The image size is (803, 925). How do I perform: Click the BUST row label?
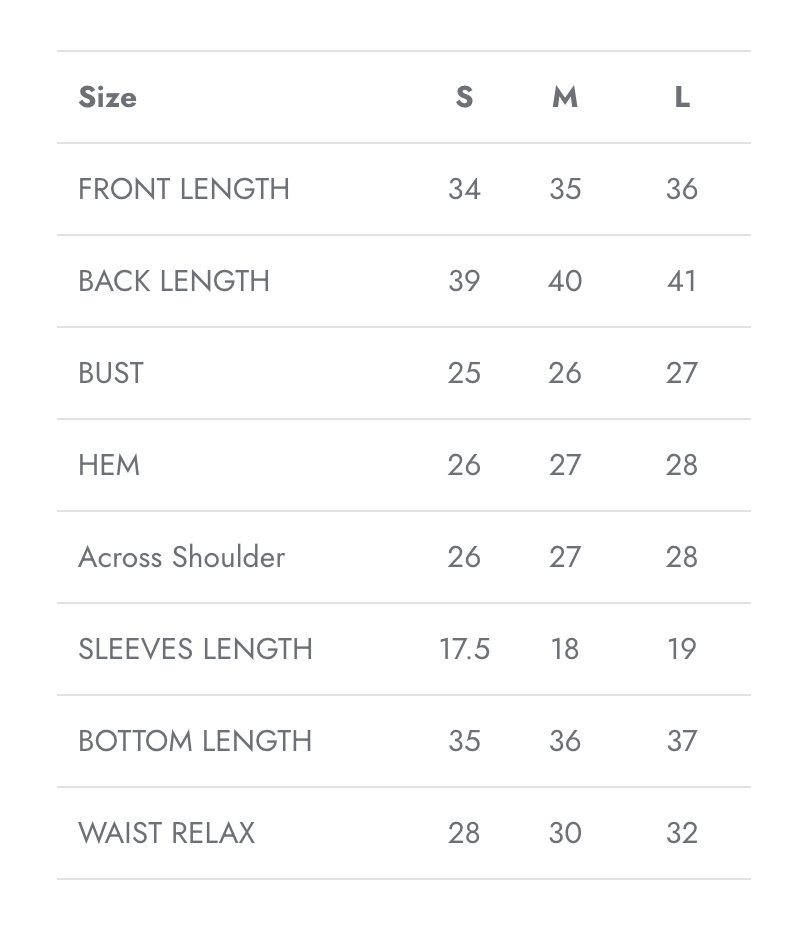(111, 373)
